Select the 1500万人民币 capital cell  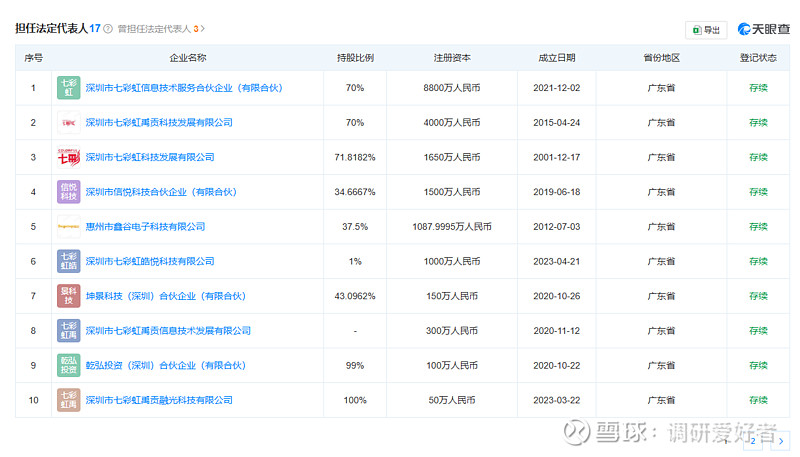tap(452, 192)
